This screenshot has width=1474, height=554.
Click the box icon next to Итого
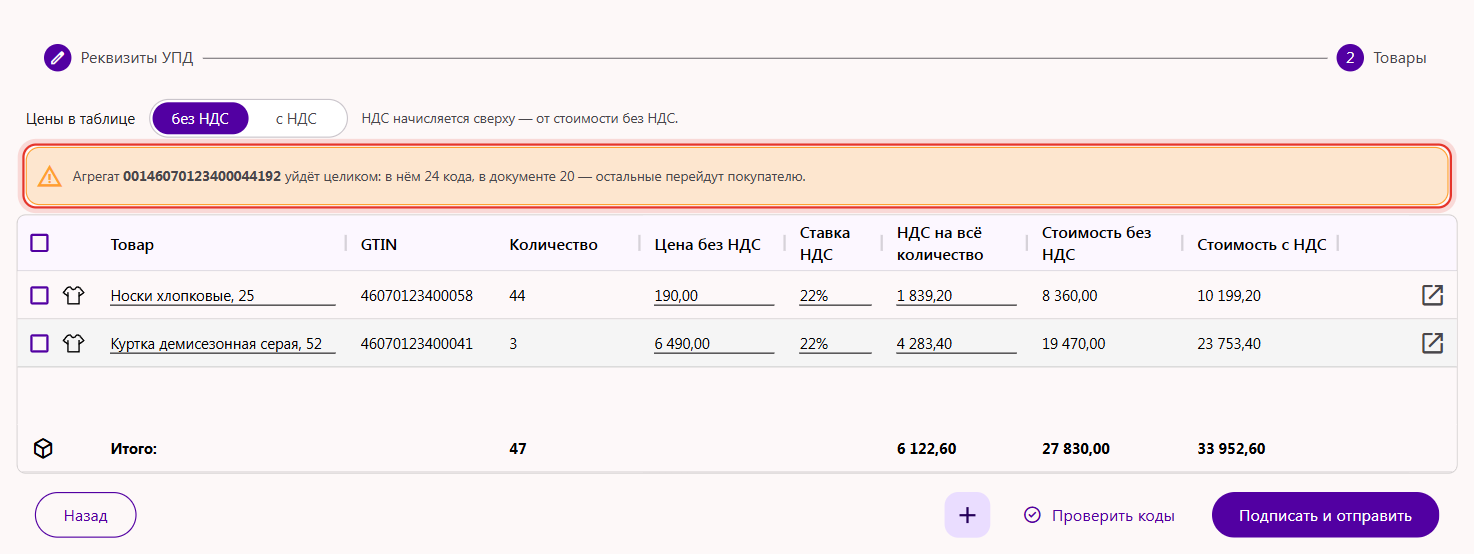coord(43,449)
